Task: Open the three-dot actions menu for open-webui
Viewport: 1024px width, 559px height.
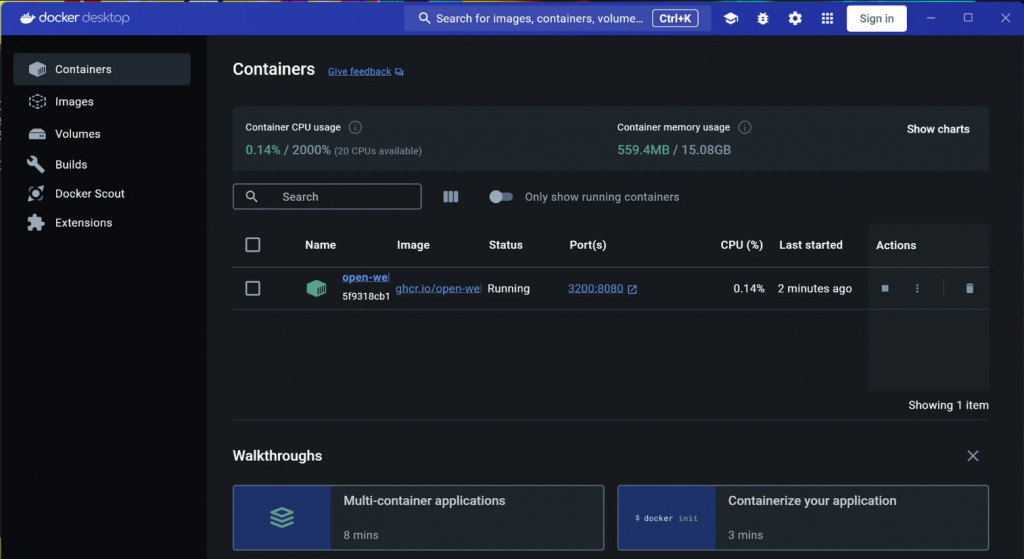Action: click(917, 288)
